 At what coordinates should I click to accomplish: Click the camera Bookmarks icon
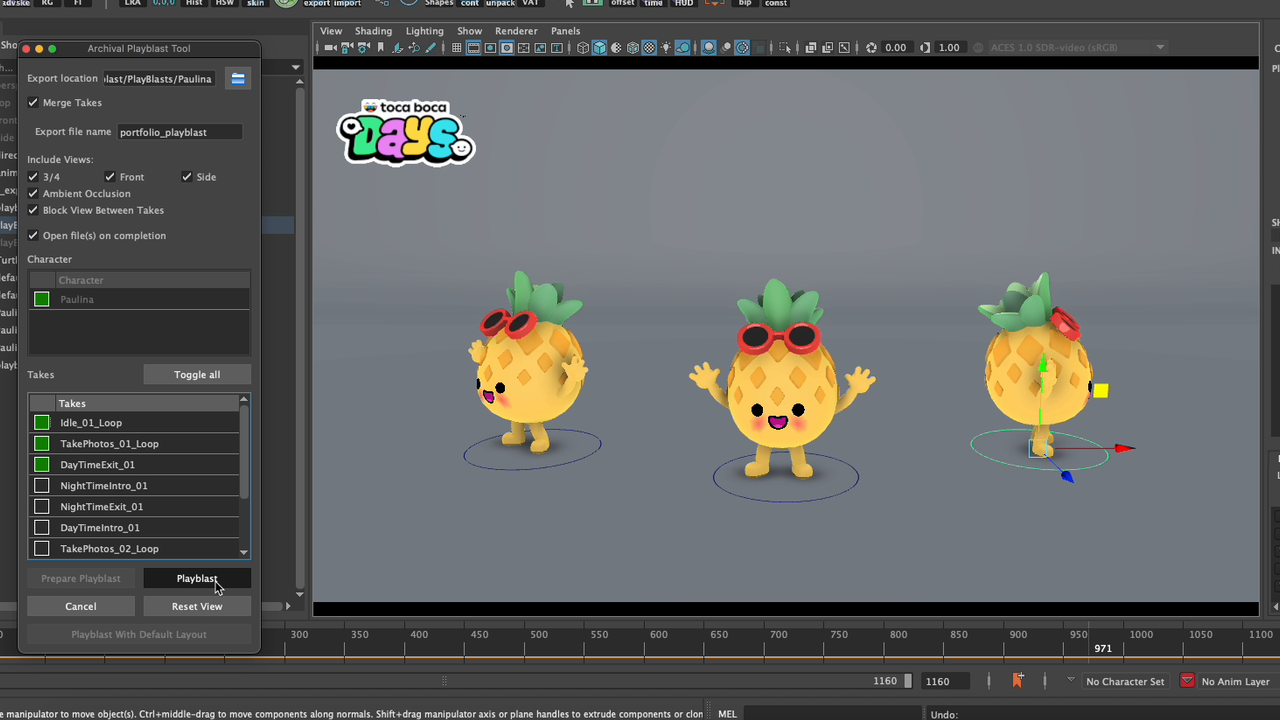(380, 47)
